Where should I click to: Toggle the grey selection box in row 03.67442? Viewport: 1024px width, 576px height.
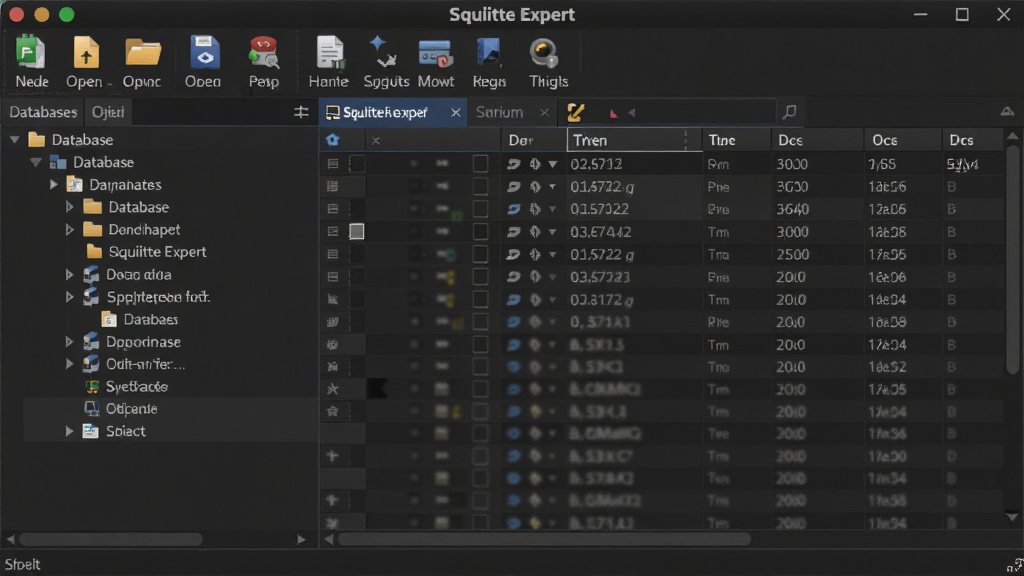[357, 231]
